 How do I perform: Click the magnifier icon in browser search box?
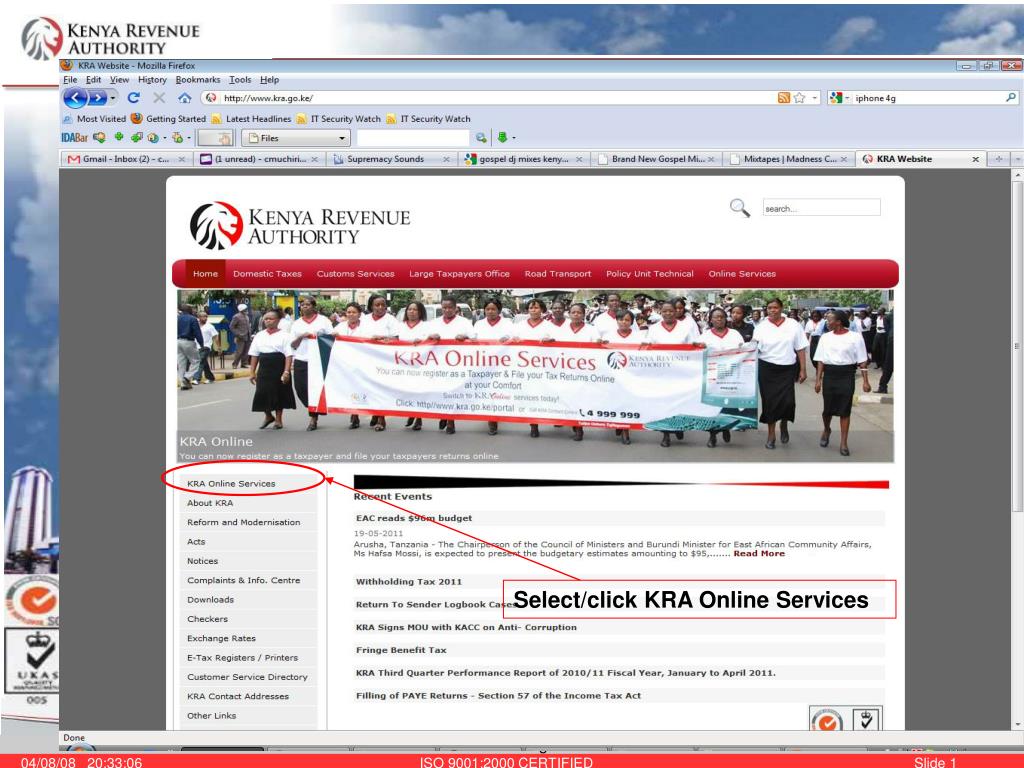click(x=1011, y=97)
